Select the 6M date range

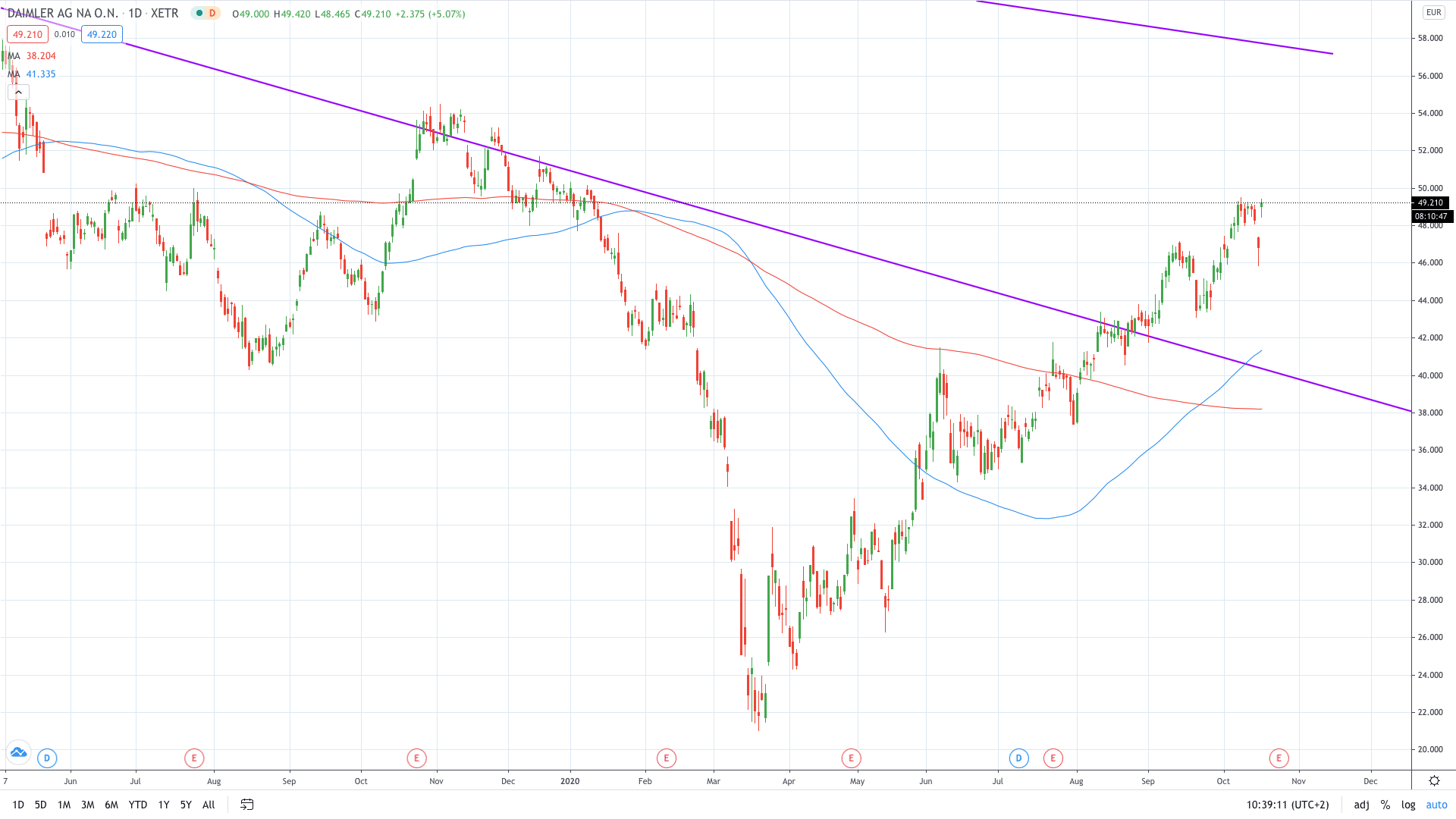pos(111,805)
